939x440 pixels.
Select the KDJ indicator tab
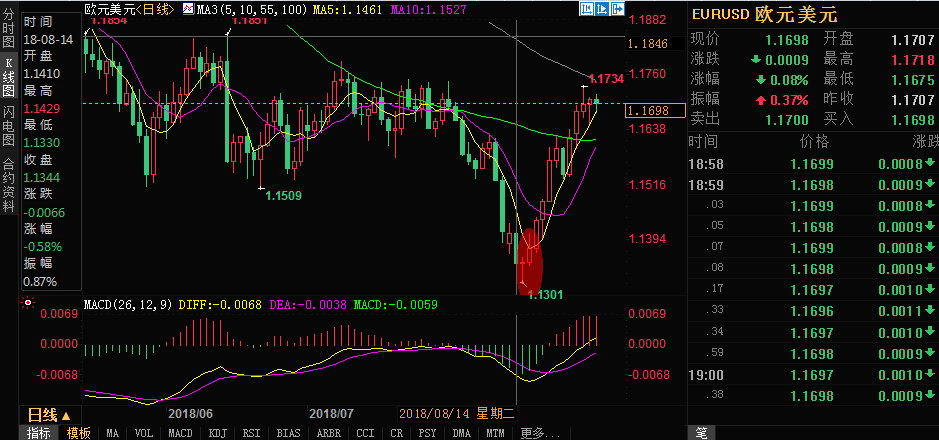pyautogui.click(x=216, y=433)
